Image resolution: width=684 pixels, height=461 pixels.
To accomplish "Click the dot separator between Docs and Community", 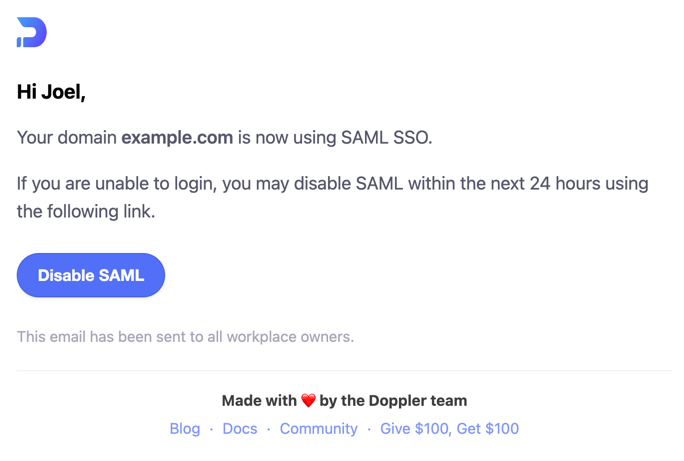I will (269, 429).
